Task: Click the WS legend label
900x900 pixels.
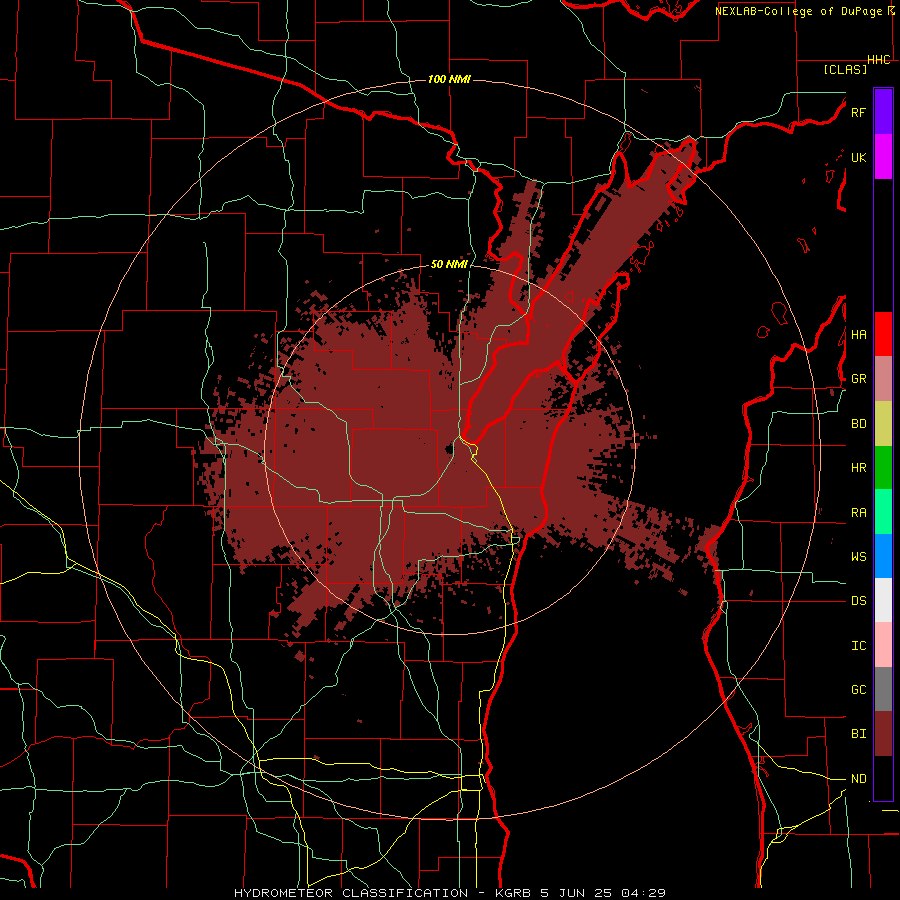Action: (858, 557)
